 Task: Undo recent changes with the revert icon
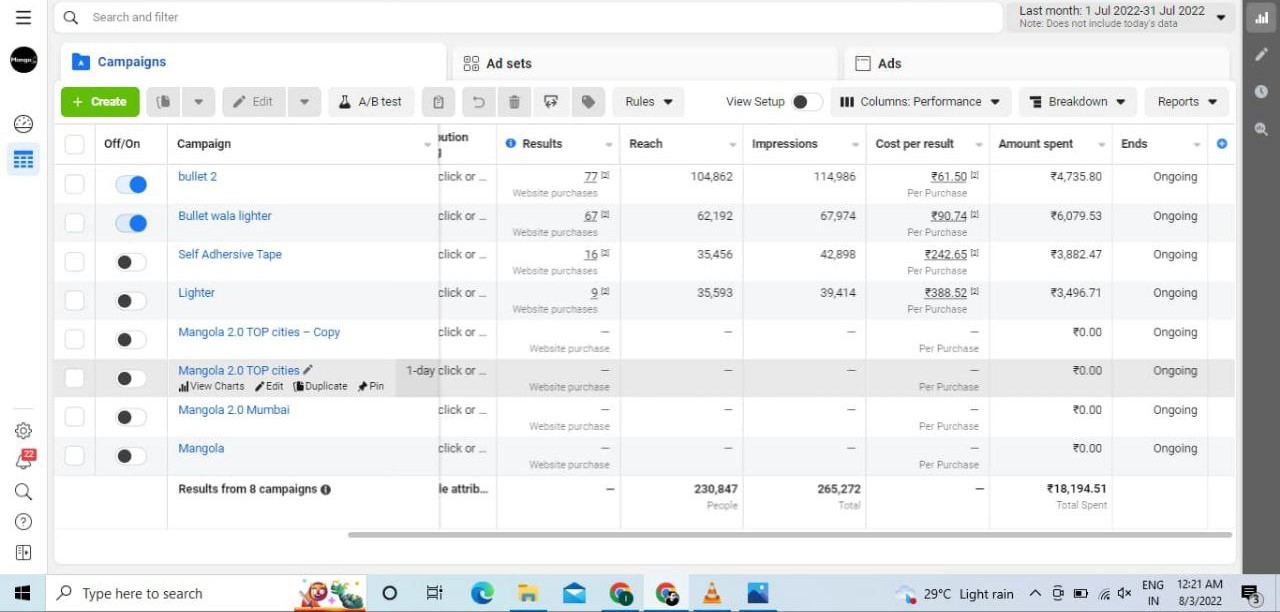click(478, 101)
